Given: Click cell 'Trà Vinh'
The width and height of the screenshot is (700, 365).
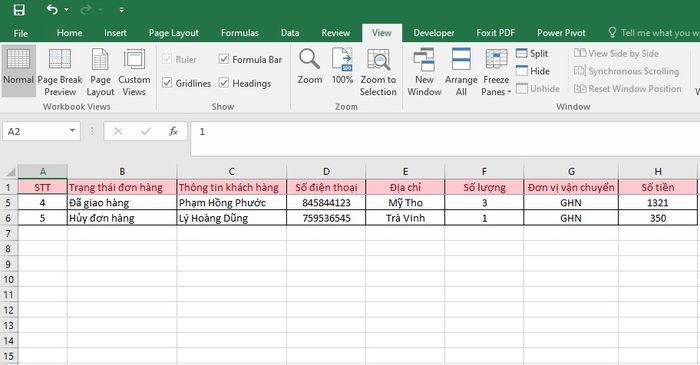Looking at the screenshot, I should tap(405, 218).
